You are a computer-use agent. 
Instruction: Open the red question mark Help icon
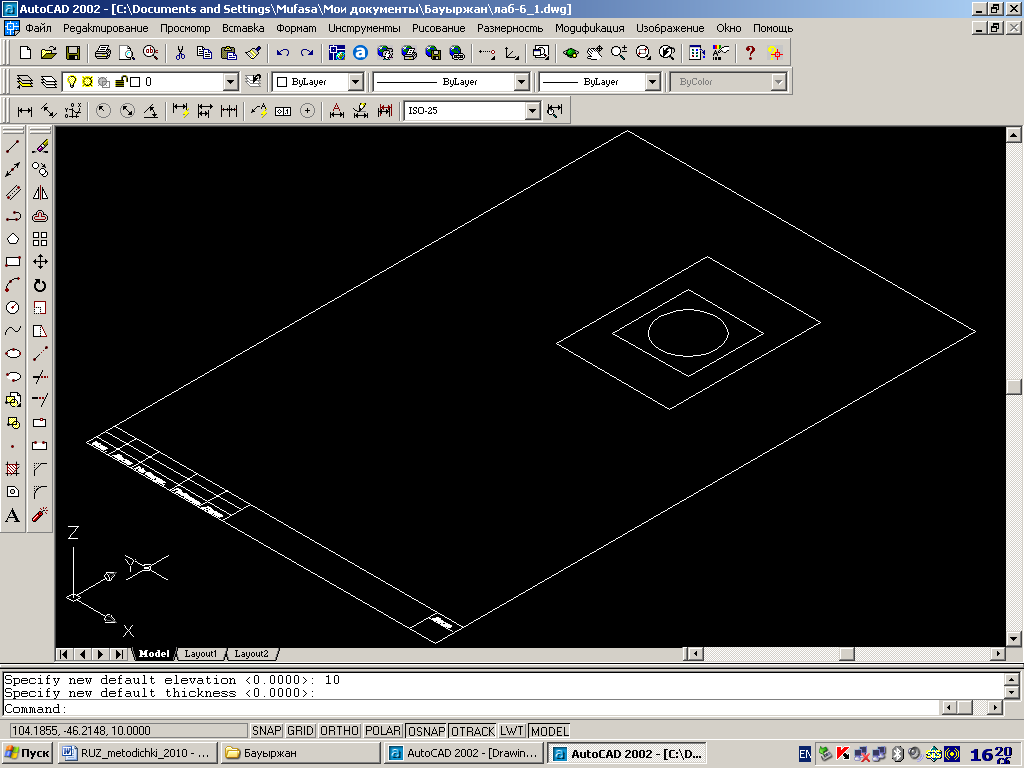pos(750,53)
